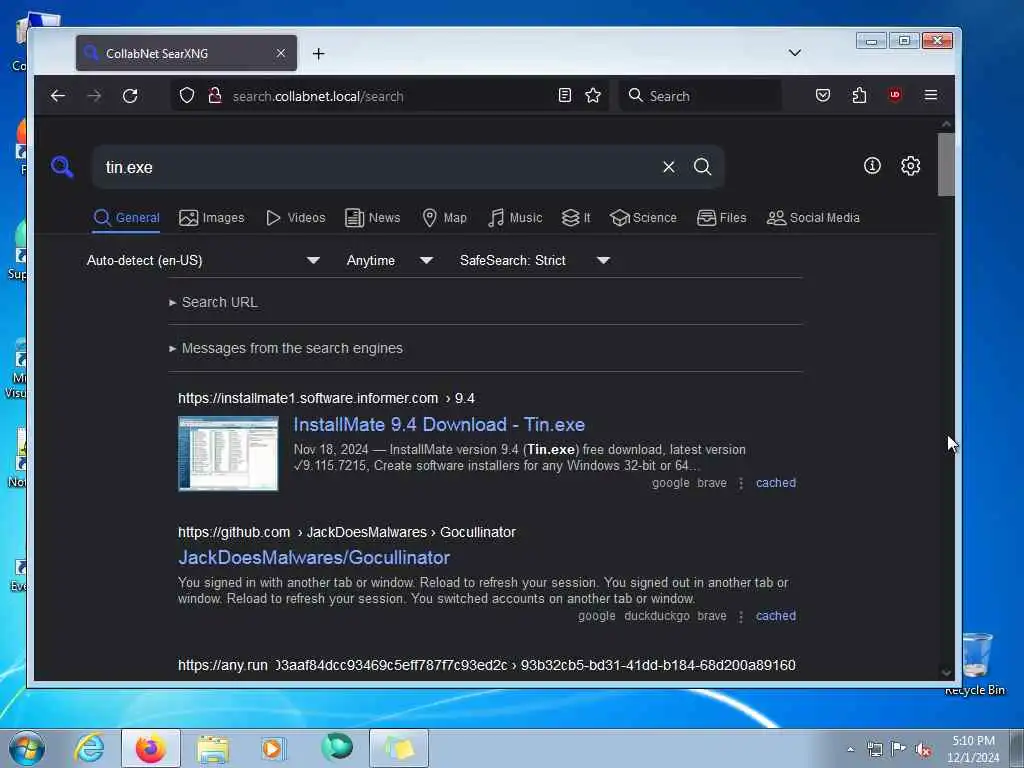Bookmark this page with the star
Image resolution: width=1024 pixels, height=768 pixels.
click(593, 95)
